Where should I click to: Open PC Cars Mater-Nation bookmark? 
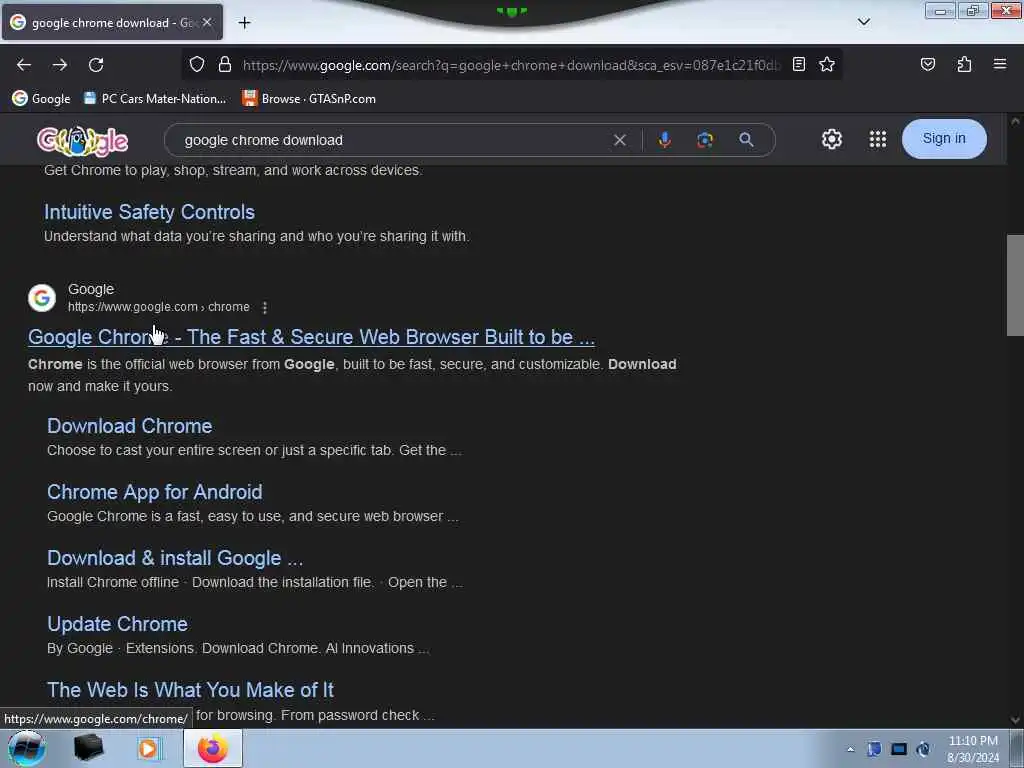pos(155,99)
